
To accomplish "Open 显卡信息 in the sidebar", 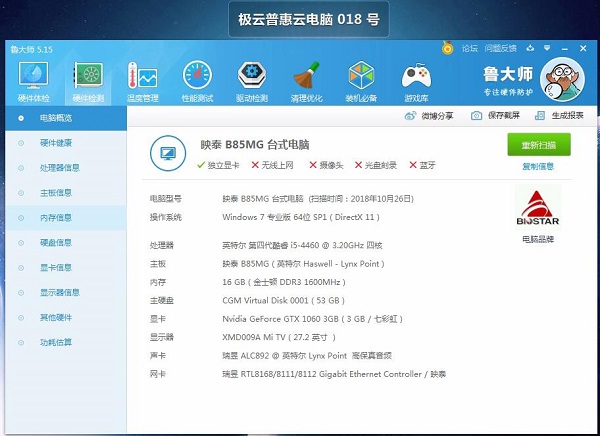I will 66,268.
